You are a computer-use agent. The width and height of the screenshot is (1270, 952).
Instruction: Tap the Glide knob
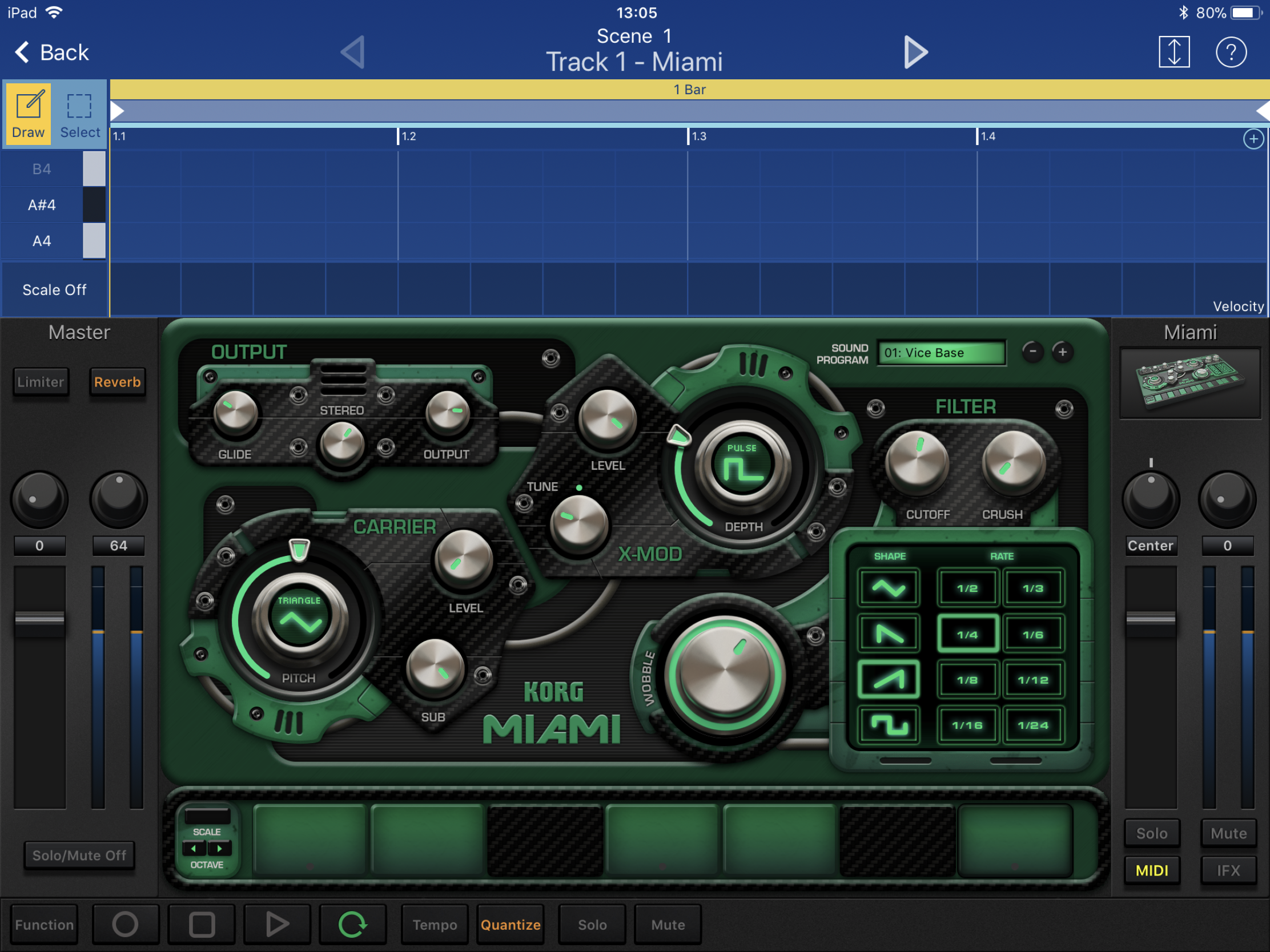coord(235,414)
